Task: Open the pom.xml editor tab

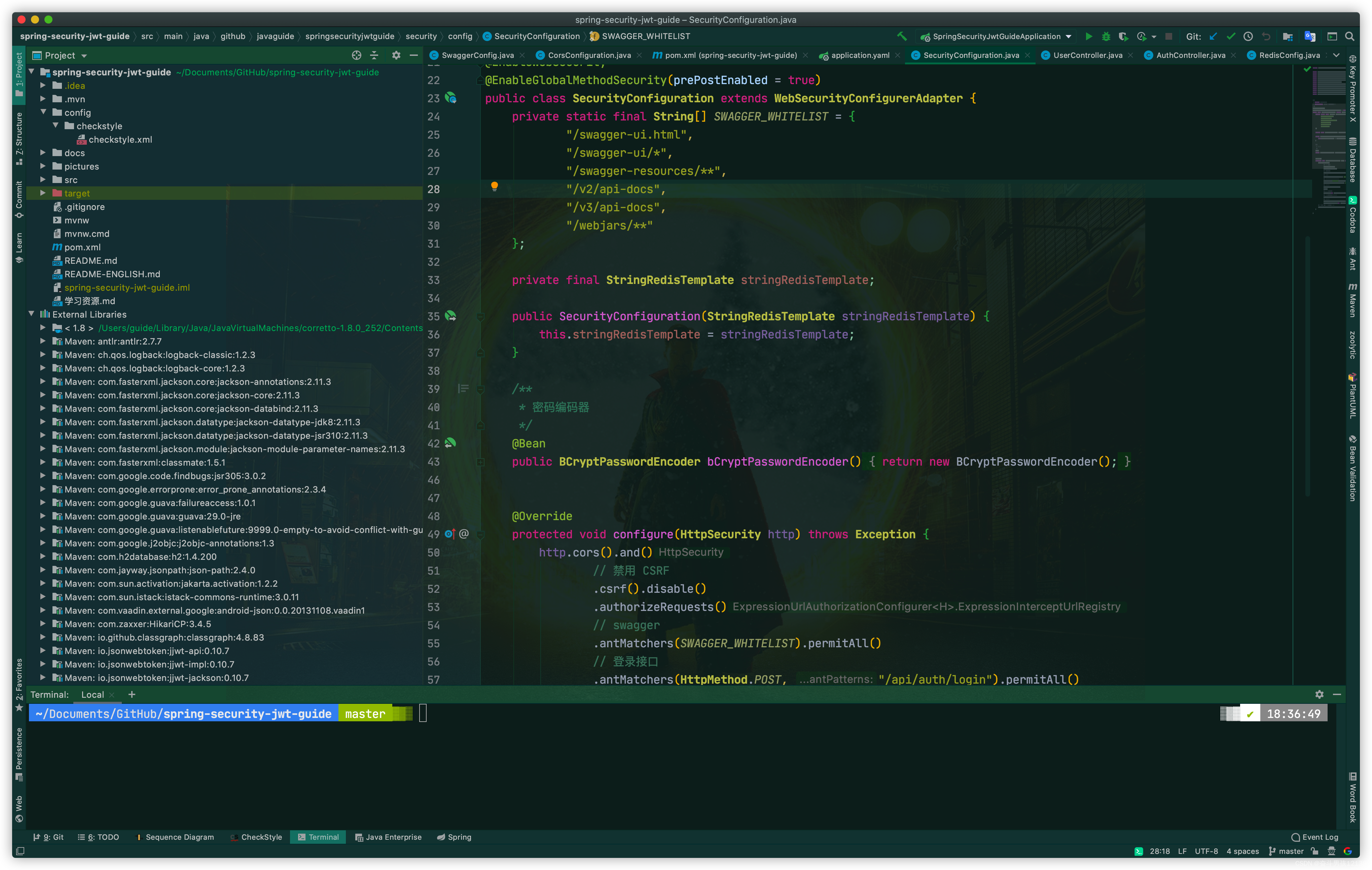Action: 730,55
